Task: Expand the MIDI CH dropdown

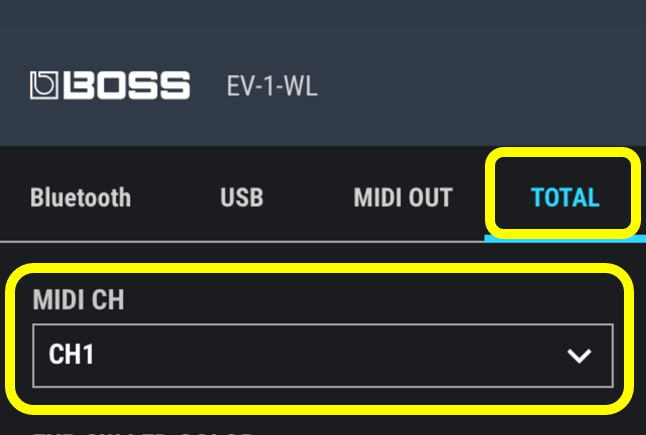Action: click(322, 355)
